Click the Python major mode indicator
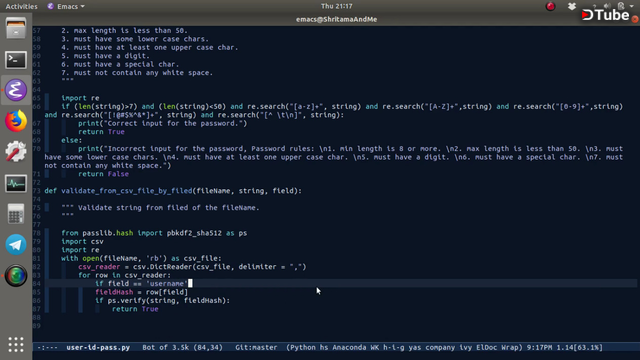The height and width of the screenshot is (360, 640). pos(302,347)
